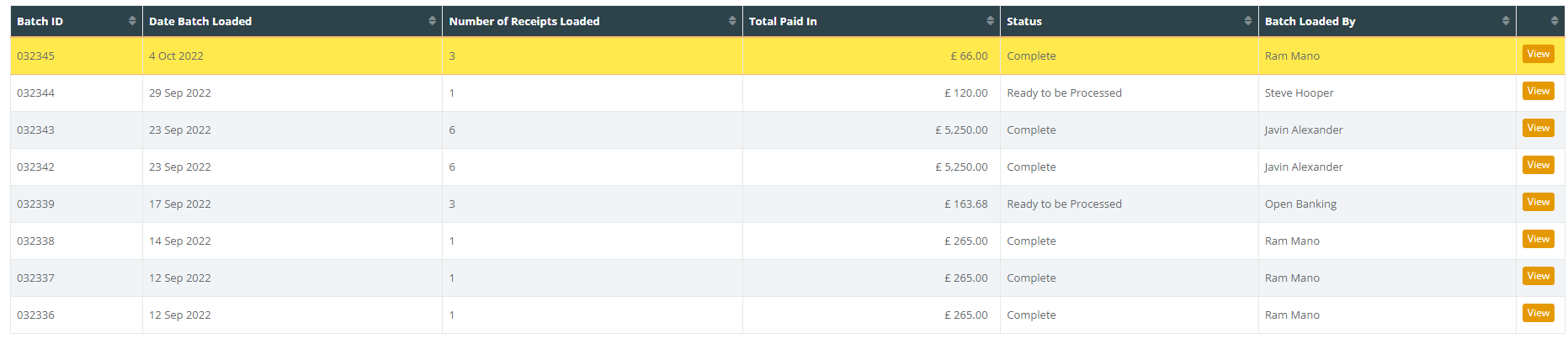The height and width of the screenshot is (344, 1568).
Task: View batch 032344 by Steve Hooper
Action: pyautogui.click(x=1538, y=91)
